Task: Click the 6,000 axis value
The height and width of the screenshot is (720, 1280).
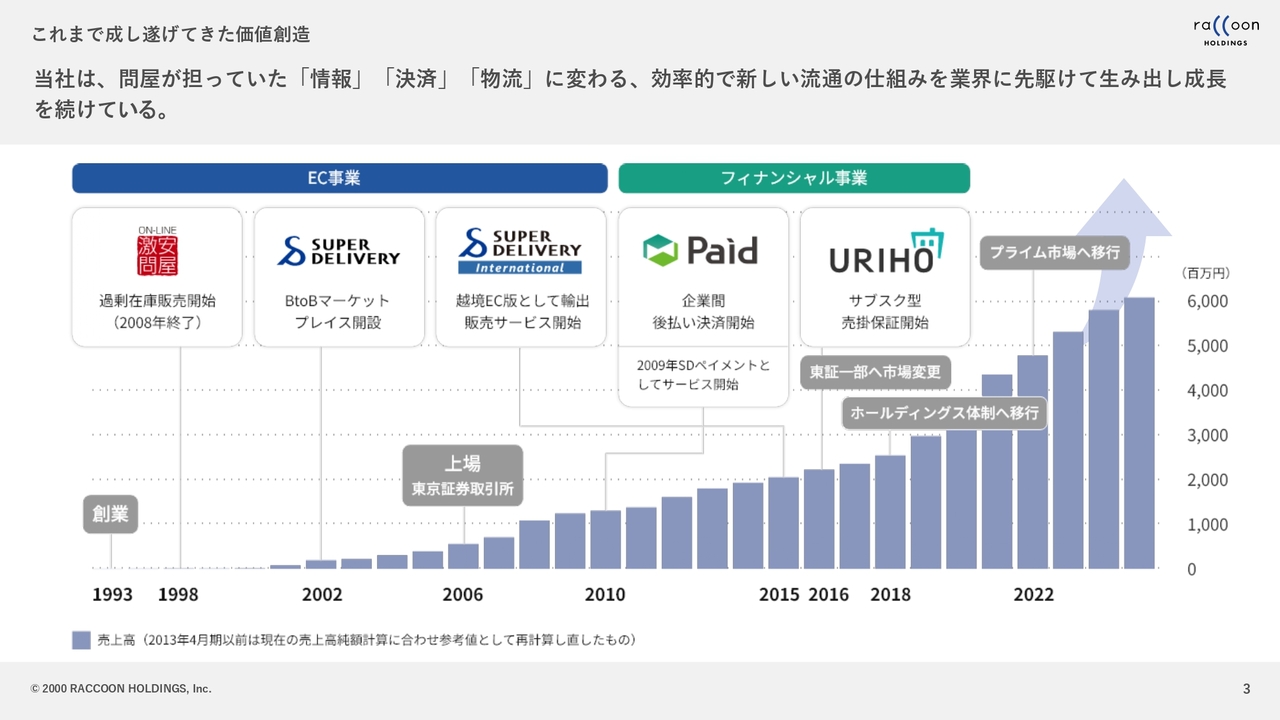Action: coord(1207,301)
